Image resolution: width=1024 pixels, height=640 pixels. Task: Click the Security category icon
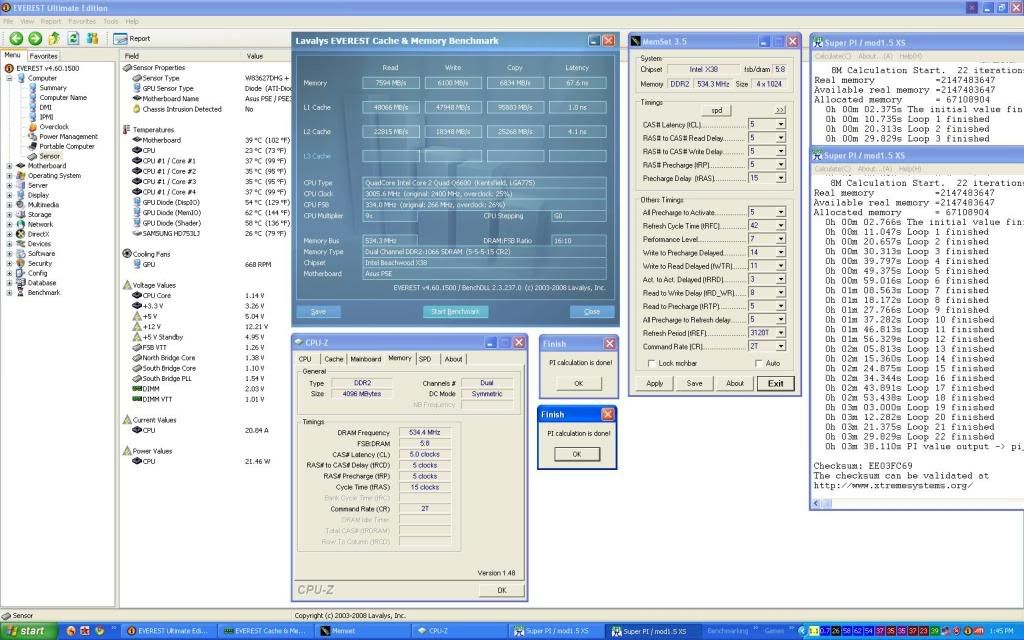[x=21, y=263]
